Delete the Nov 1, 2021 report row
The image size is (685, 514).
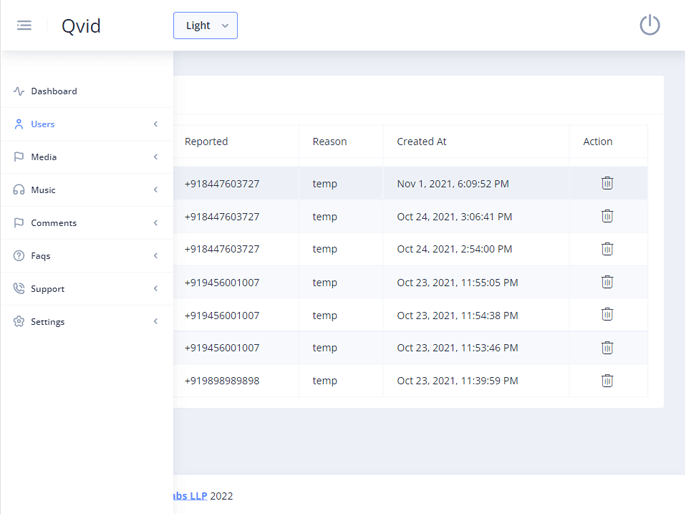coord(607,183)
